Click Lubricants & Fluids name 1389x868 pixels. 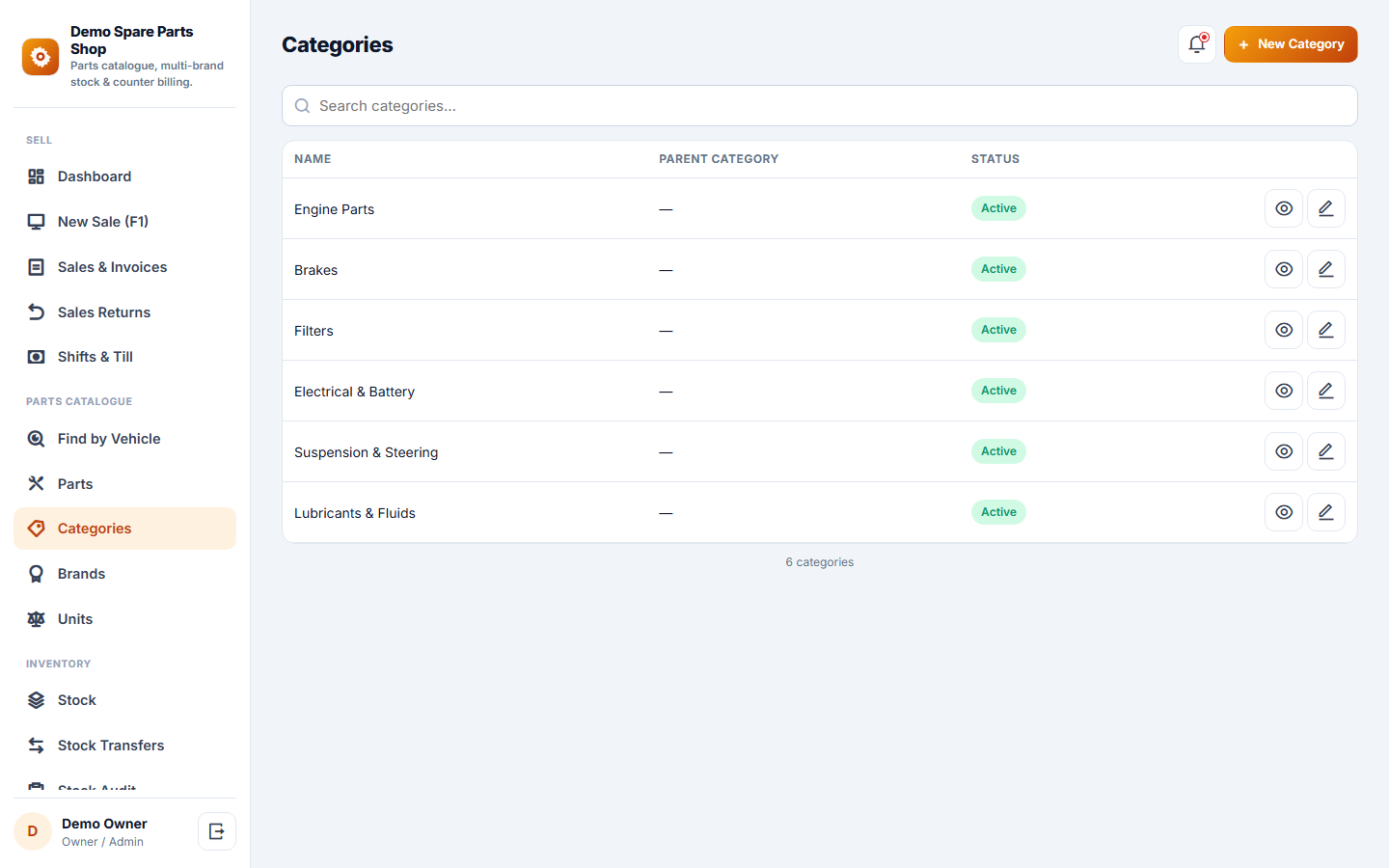[x=355, y=513]
